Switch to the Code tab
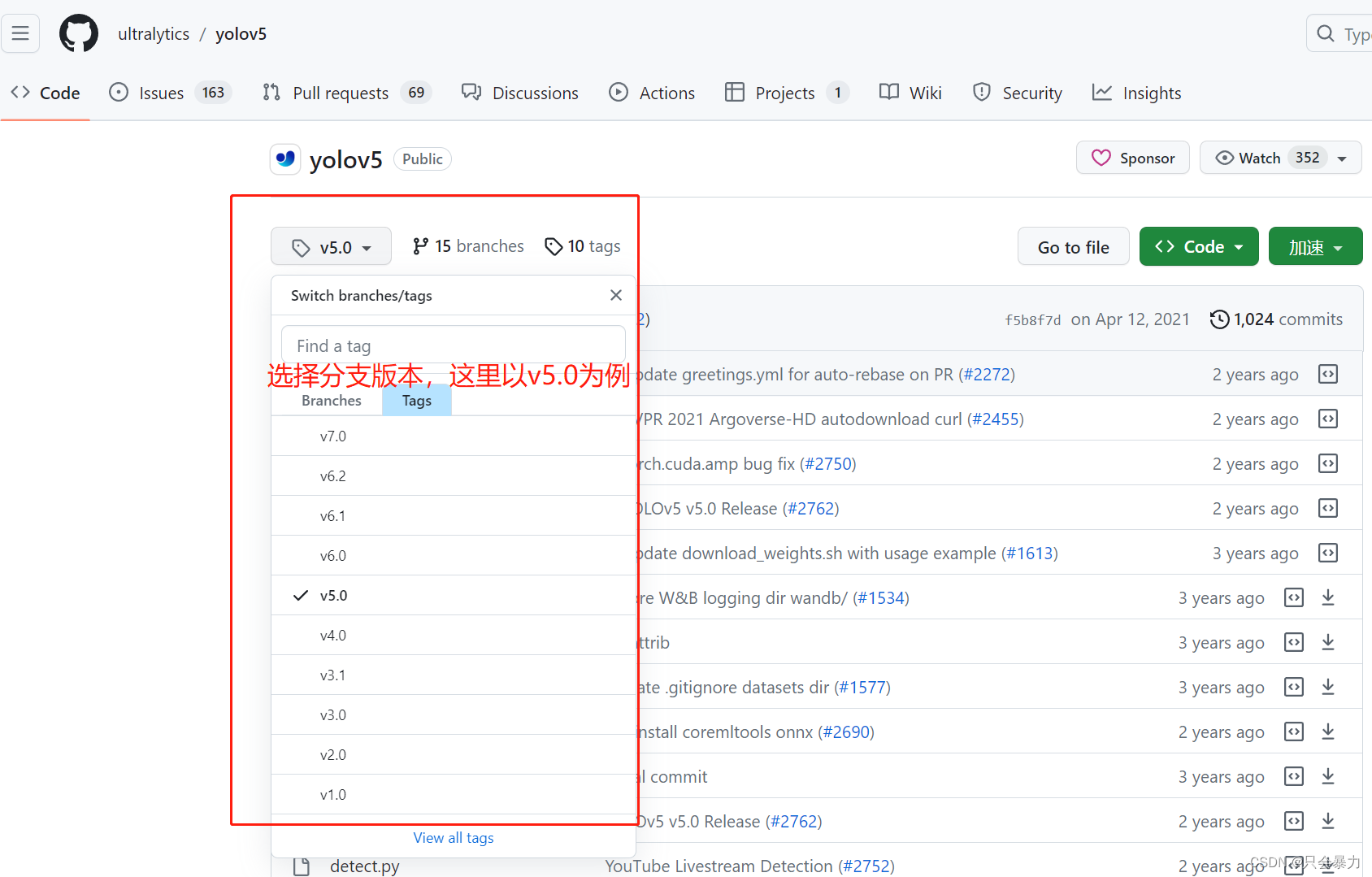 46,93
